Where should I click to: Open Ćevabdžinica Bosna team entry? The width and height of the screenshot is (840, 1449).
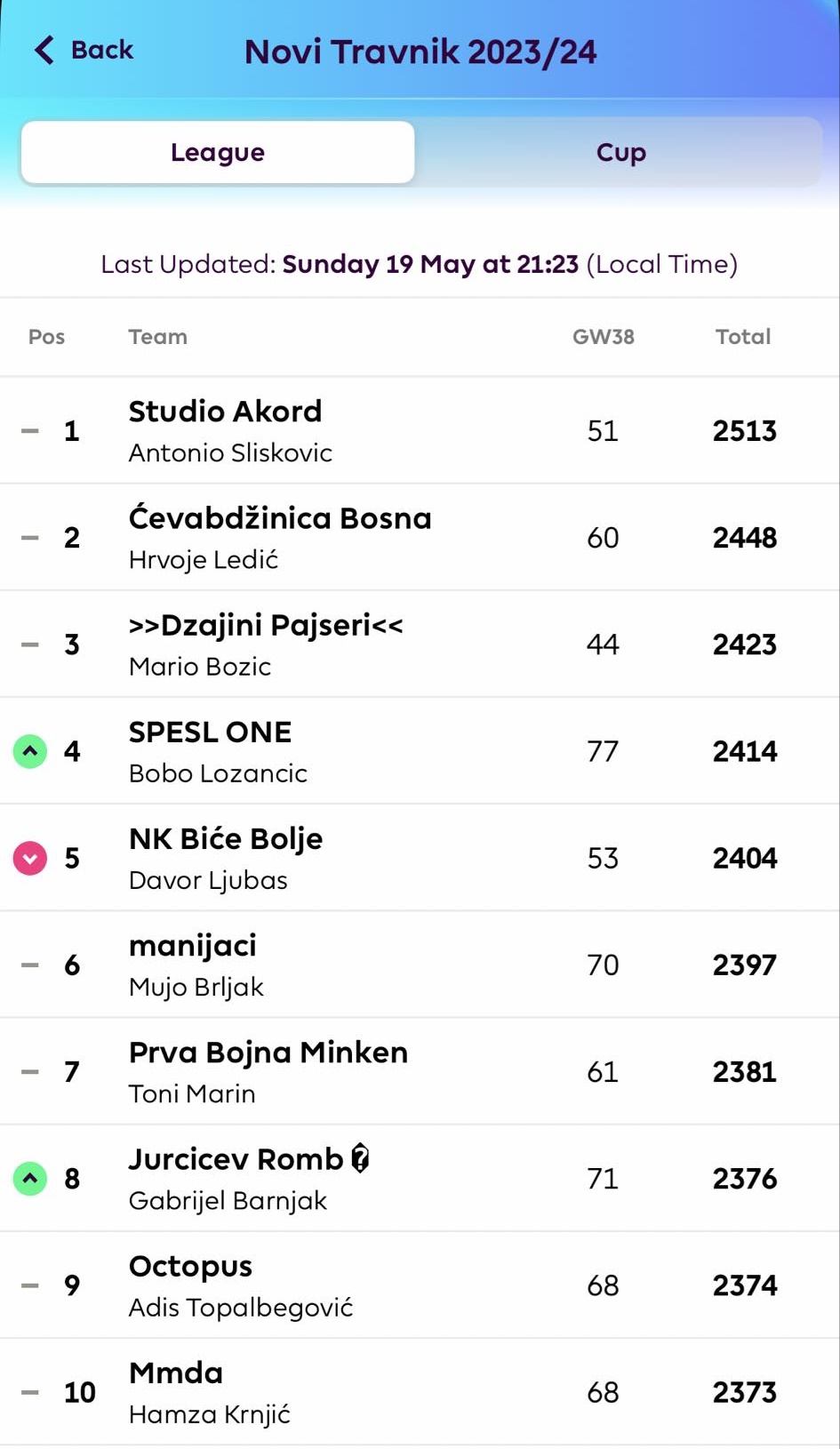(420, 538)
